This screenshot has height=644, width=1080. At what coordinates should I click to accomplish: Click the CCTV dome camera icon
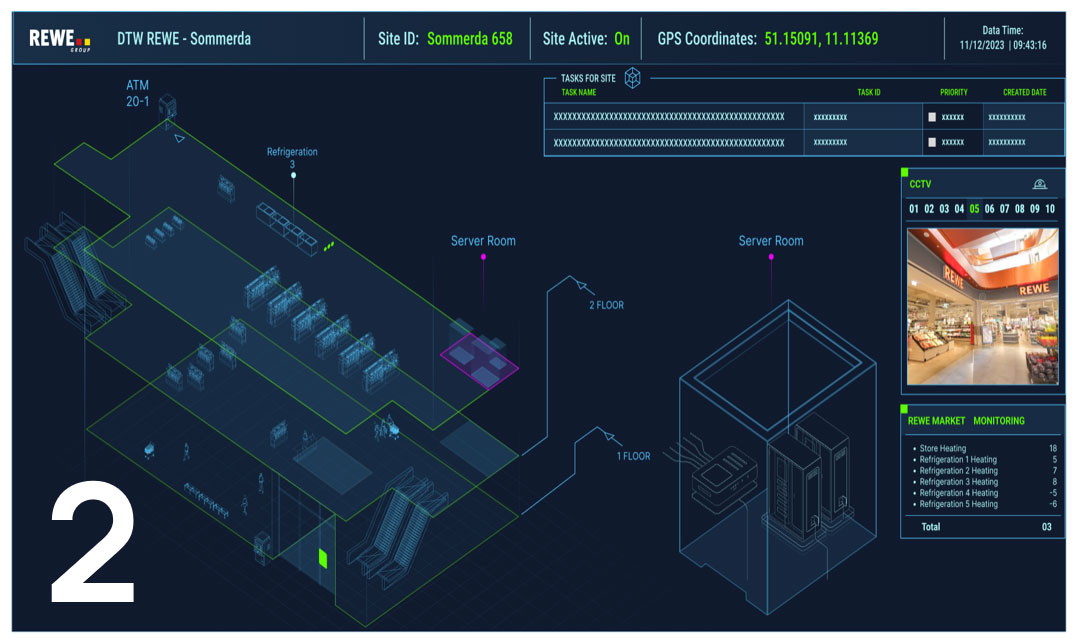(1040, 184)
